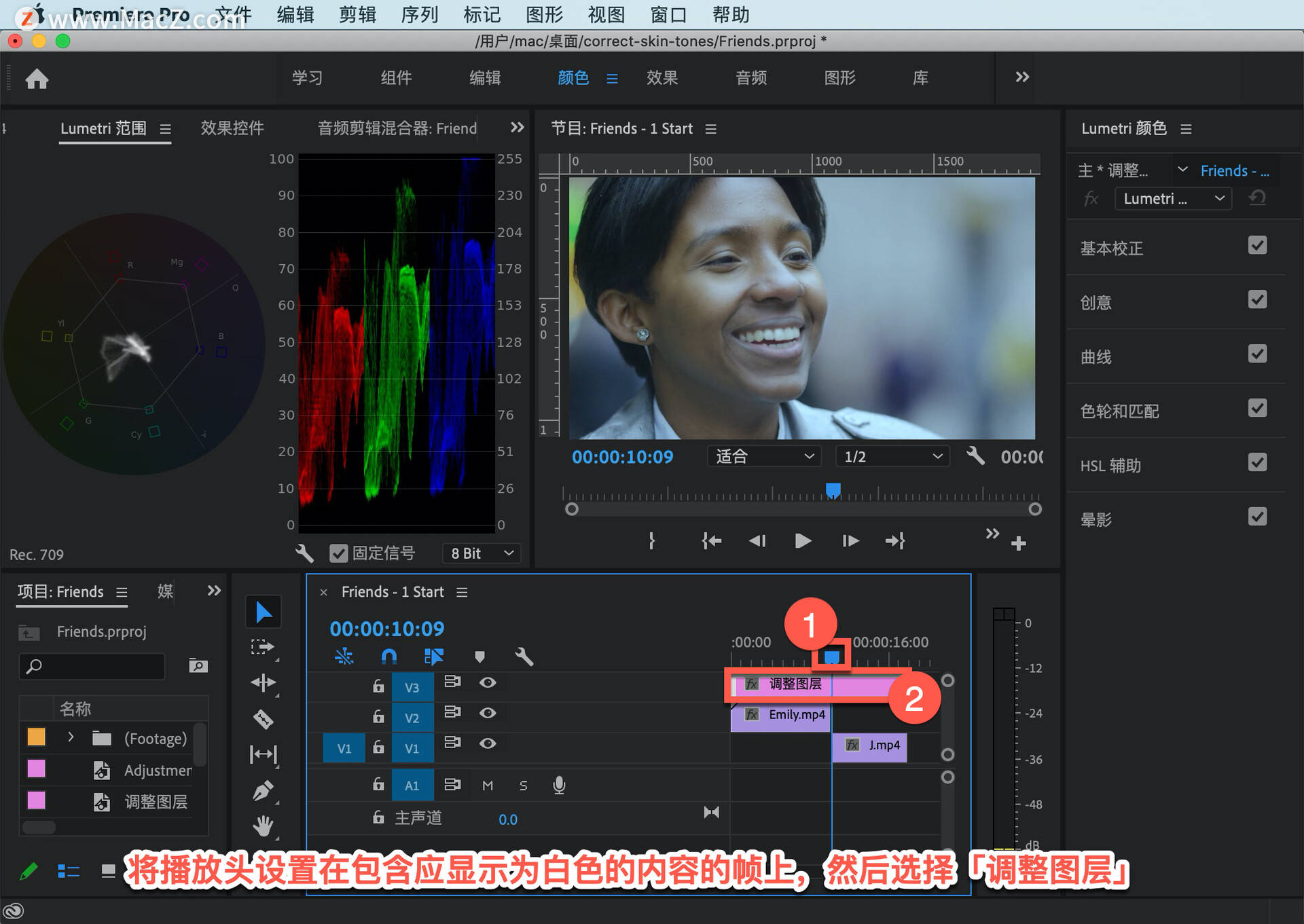Open the 序列 menu in menu bar
This screenshot has width=1304, height=924.
pos(419,14)
